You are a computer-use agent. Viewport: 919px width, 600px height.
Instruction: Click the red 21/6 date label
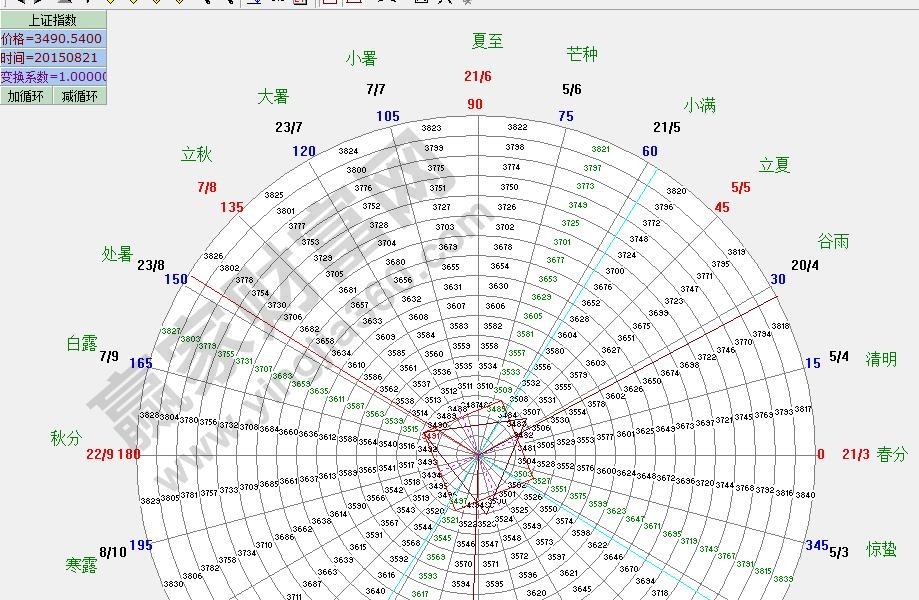(x=478, y=77)
